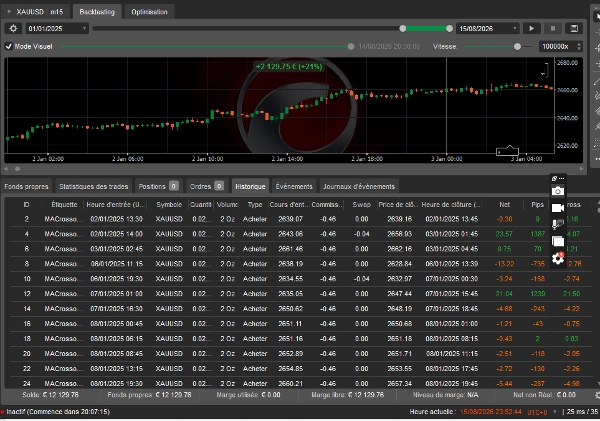The width and height of the screenshot is (600, 421).
Task: Click the webcam microphone icon in capture toolbar
Action: tap(558, 224)
